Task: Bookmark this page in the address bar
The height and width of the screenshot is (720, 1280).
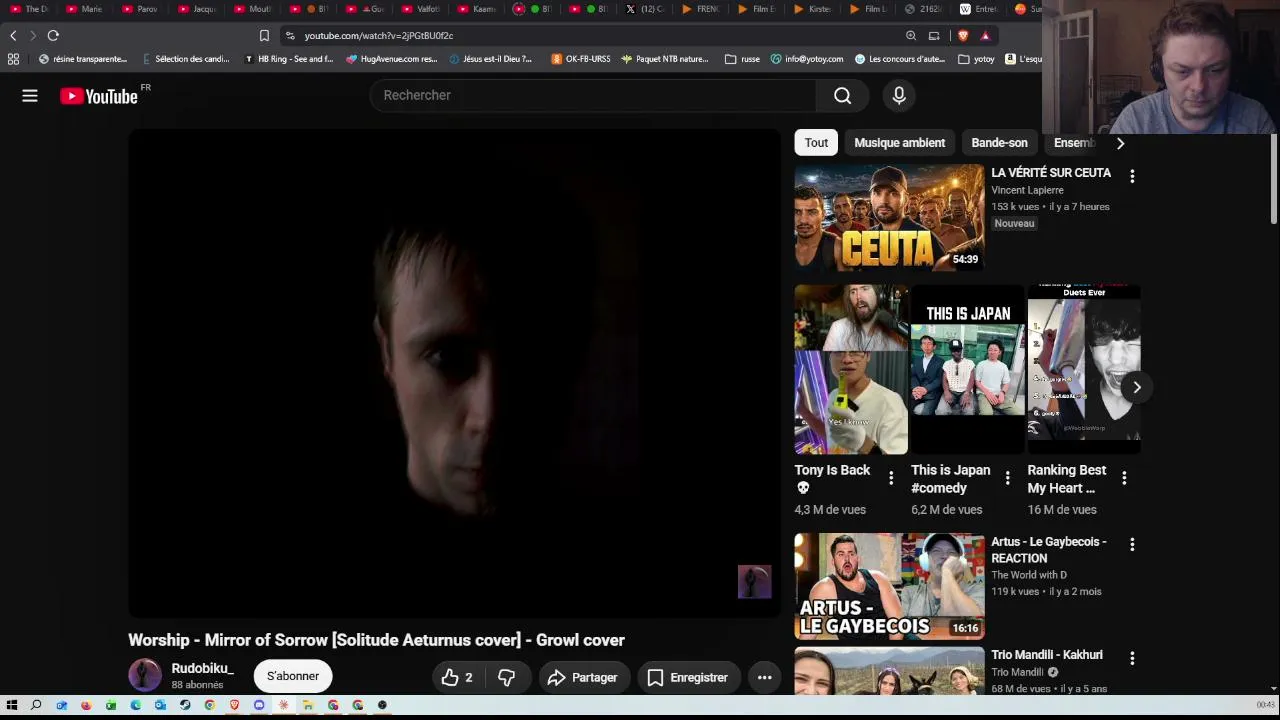Action: coord(264,36)
